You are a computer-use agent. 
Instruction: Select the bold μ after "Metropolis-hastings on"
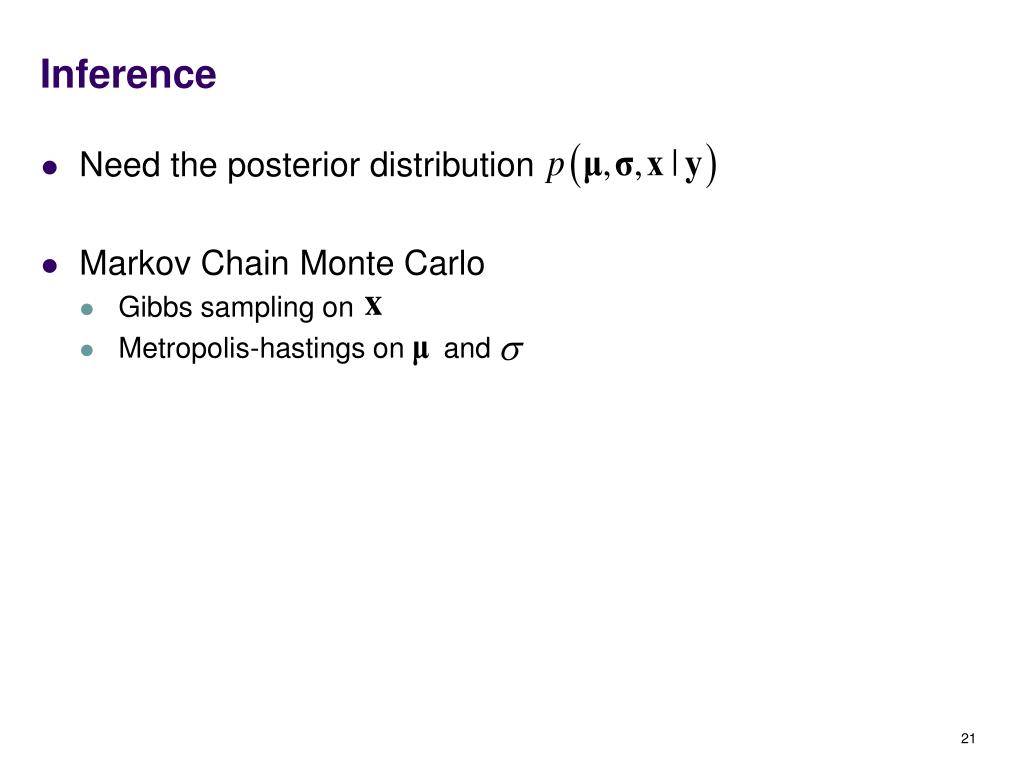(x=421, y=351)
